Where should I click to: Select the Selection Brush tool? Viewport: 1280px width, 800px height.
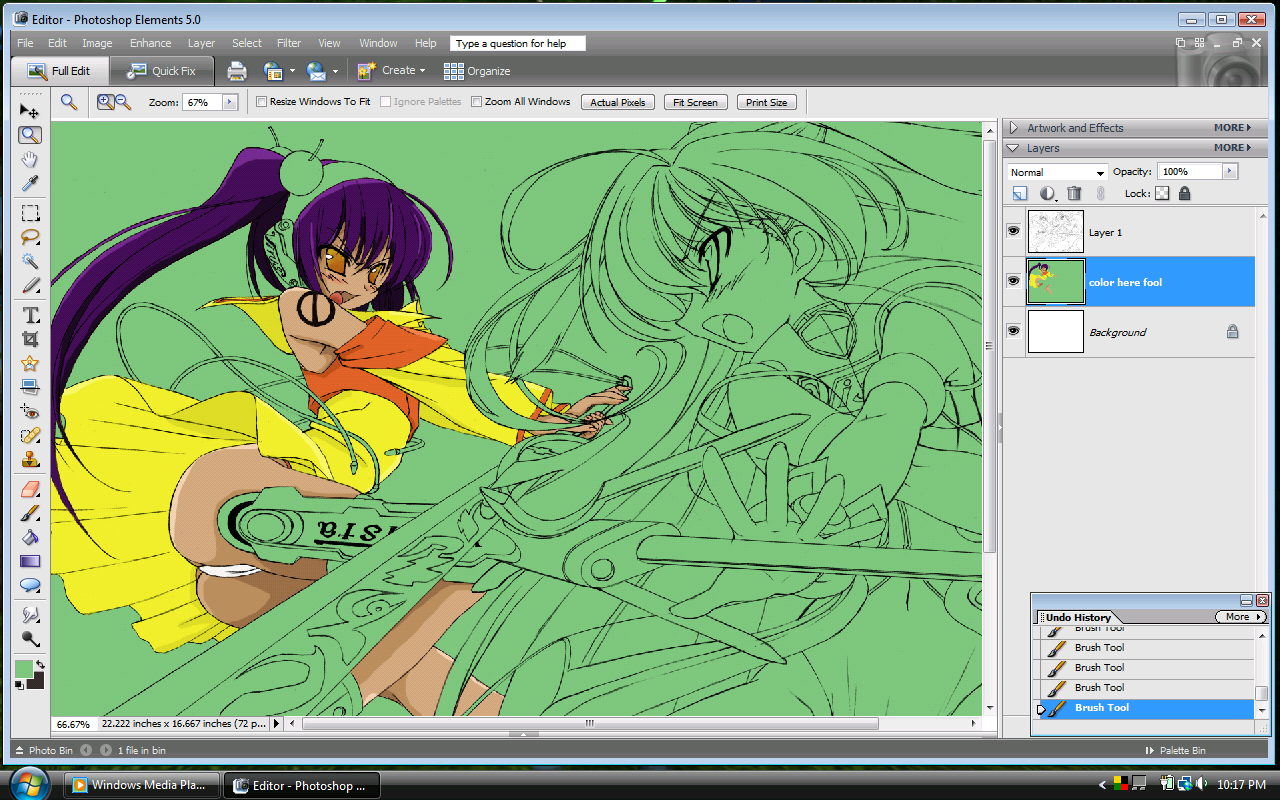[30, 286]
